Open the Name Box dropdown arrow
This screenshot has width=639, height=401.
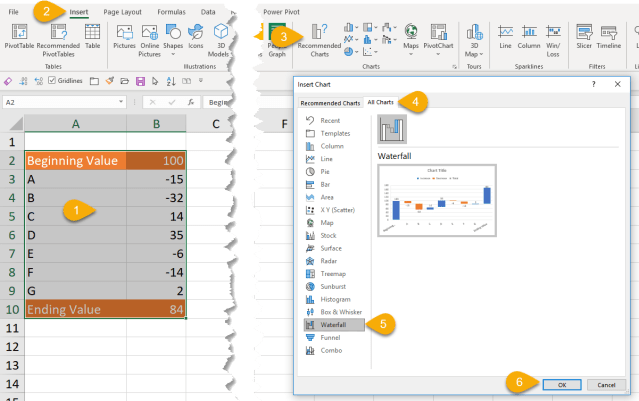(121, 102)
